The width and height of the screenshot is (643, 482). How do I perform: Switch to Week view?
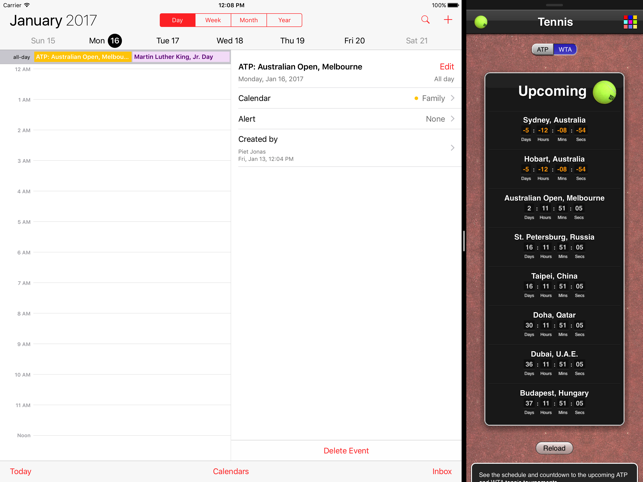pyautogui.click(x=213, y=20)
